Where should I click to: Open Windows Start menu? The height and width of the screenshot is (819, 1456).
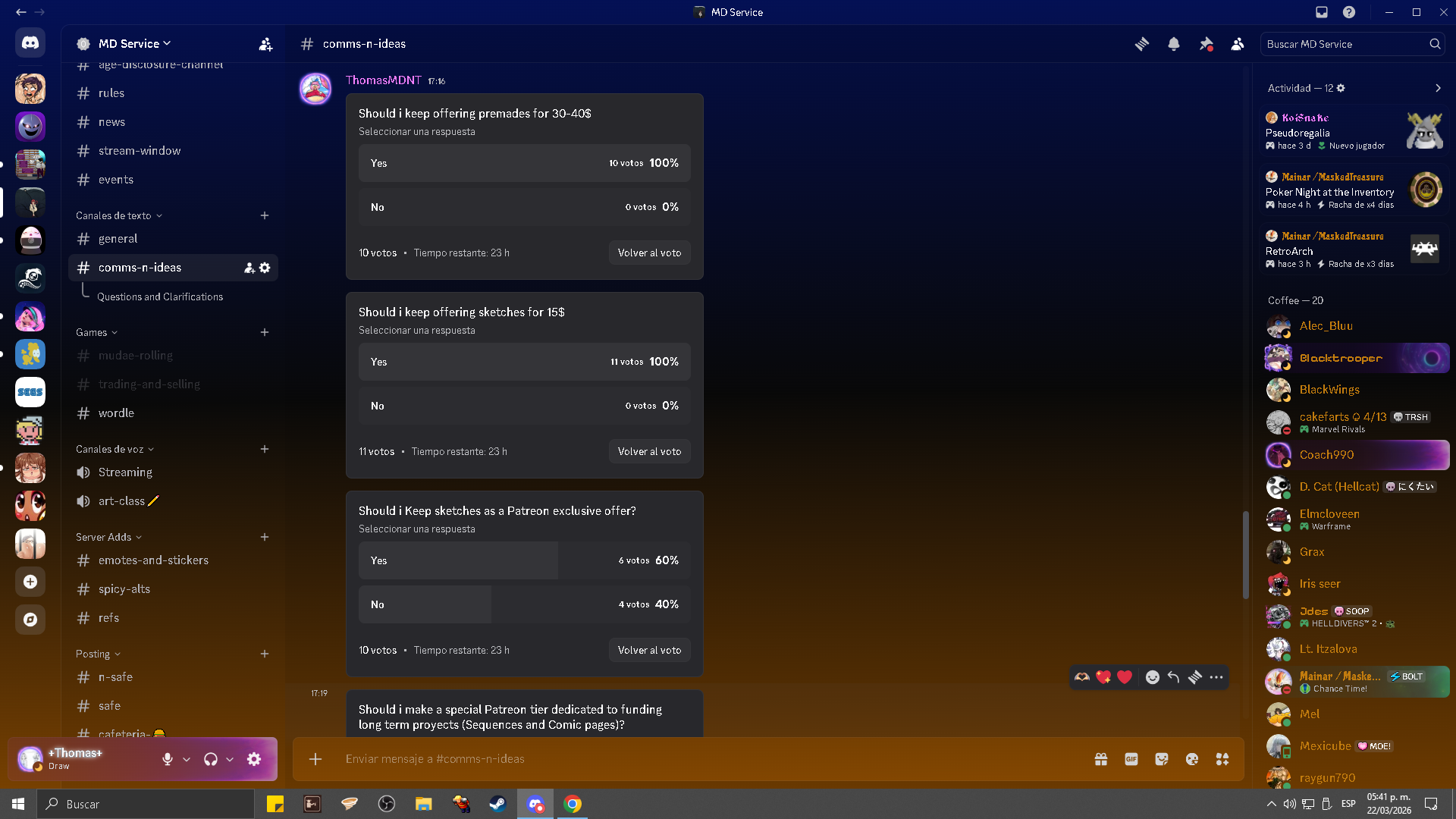(18, 804)
